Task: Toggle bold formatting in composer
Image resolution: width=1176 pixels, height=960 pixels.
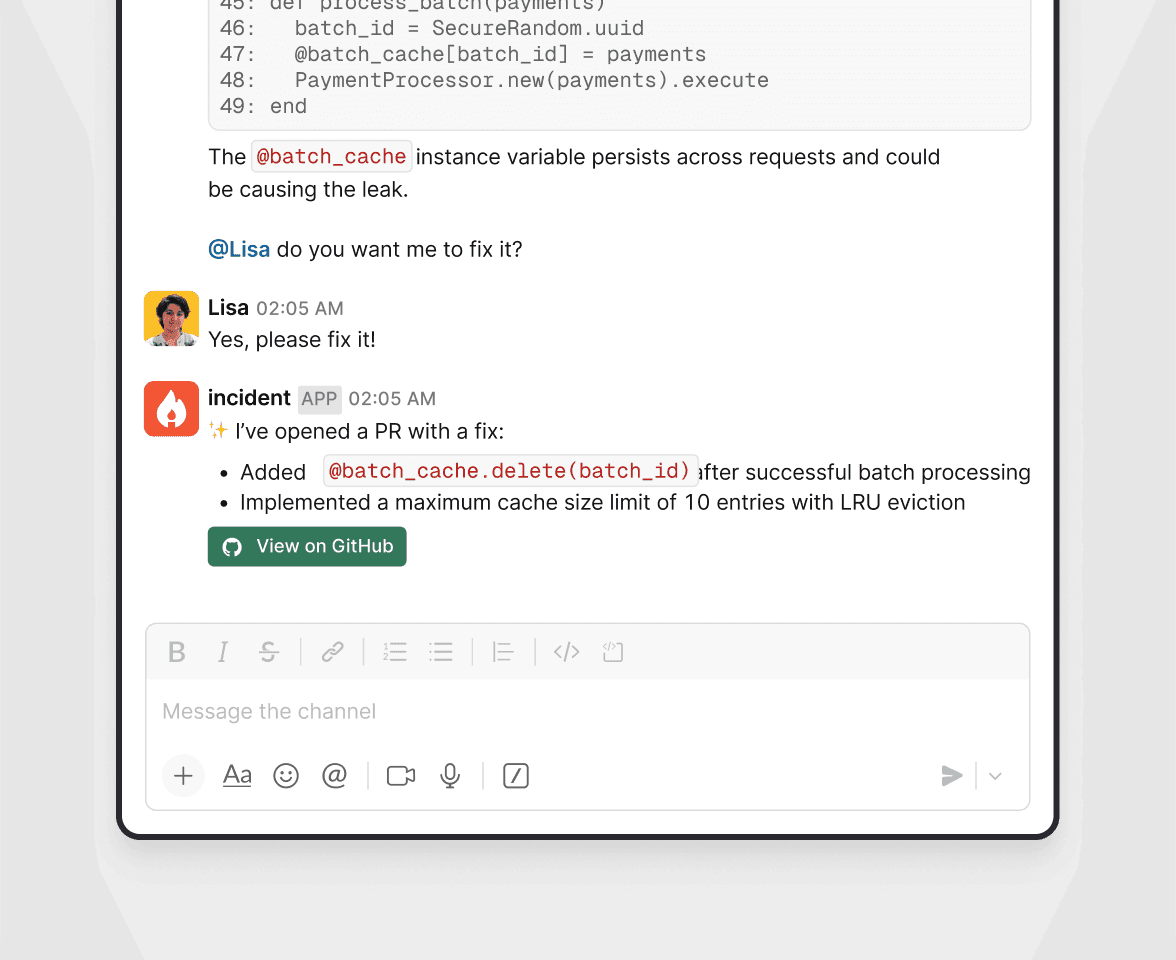Action: point(177,653)
